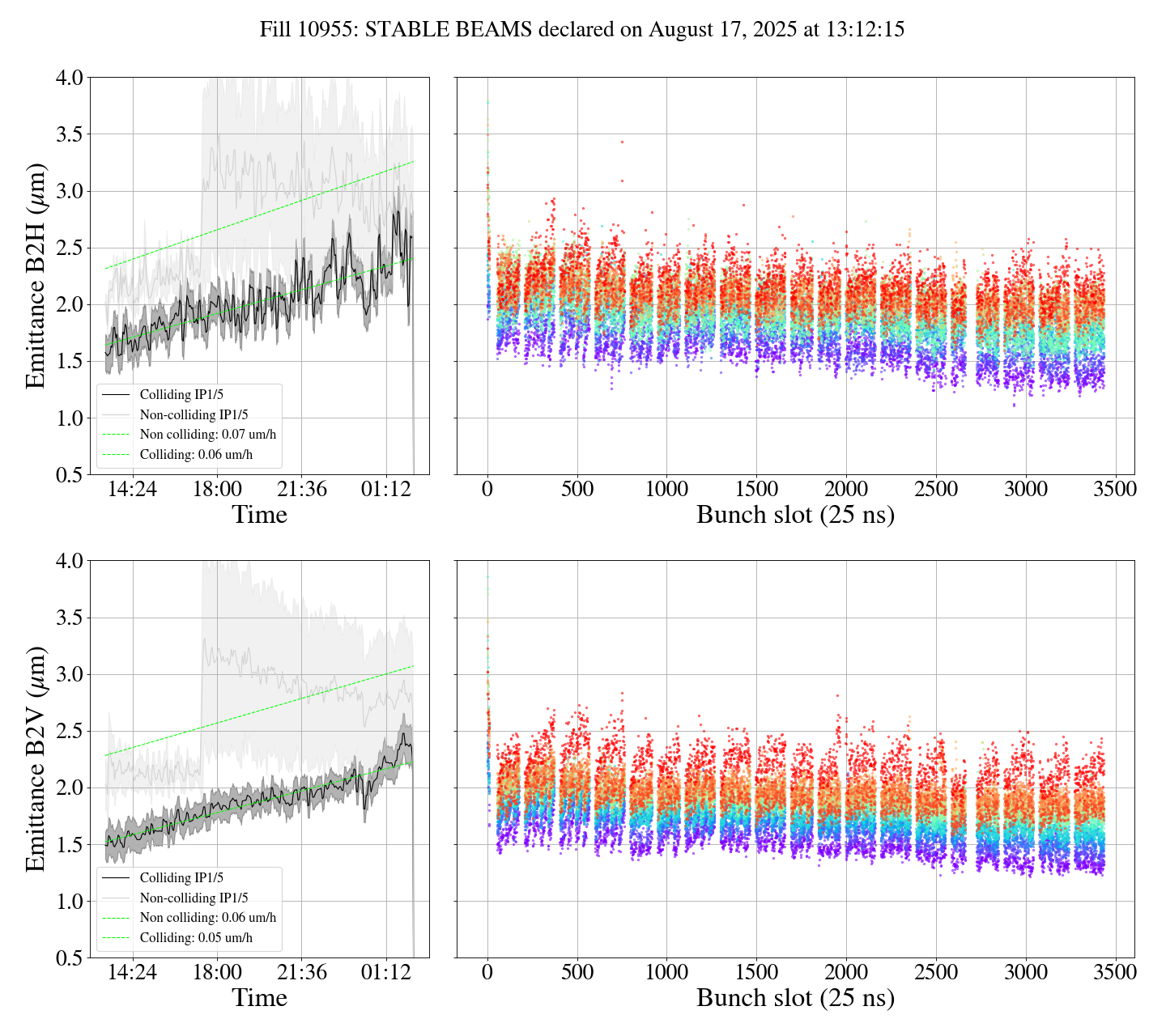Click the 'Time' x-axis label under B2H plot

click(259, 516)
